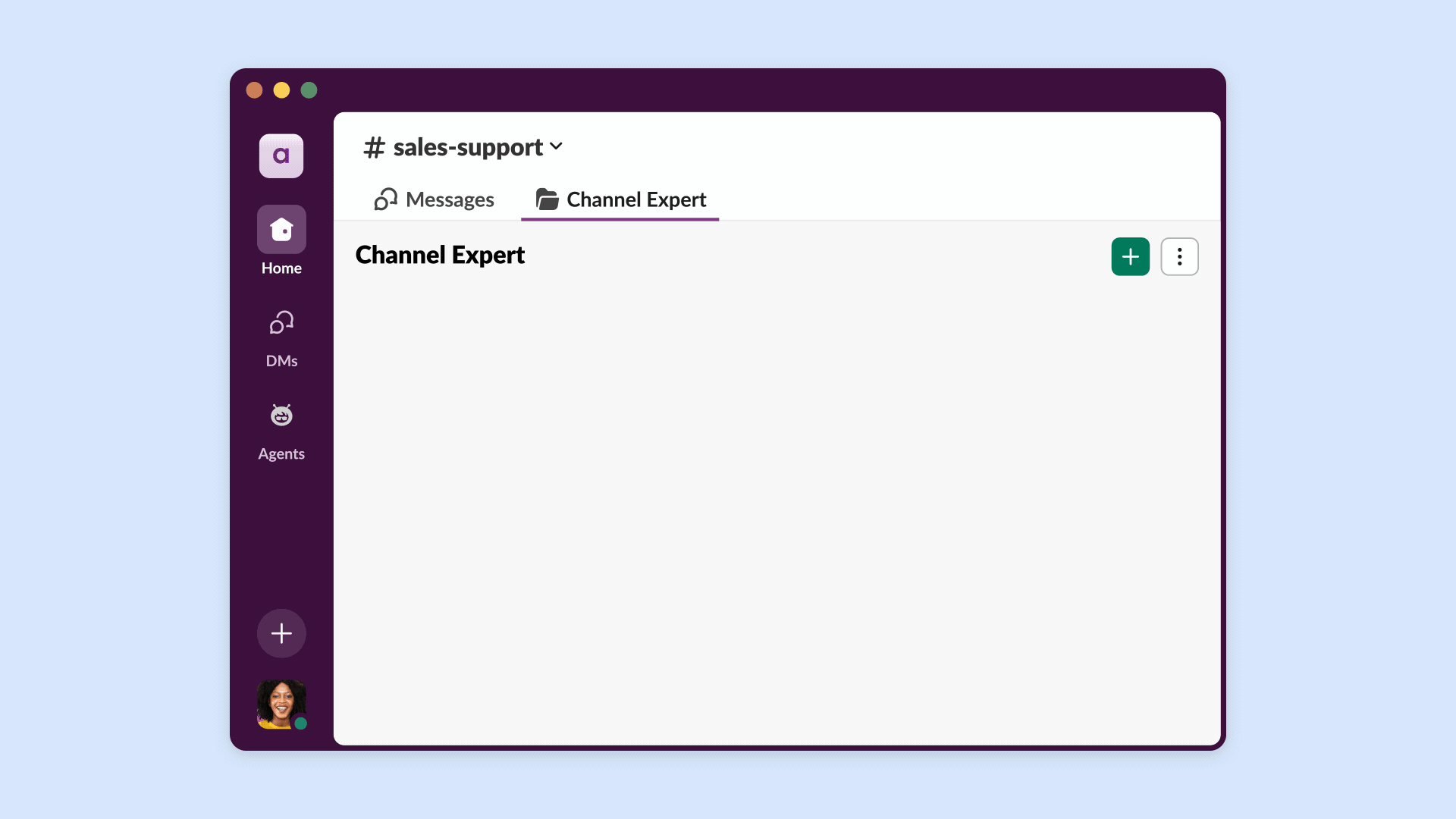Screen dimensions: 1456x819
Task: Click the circular plus button to create new
Action: 281,633
